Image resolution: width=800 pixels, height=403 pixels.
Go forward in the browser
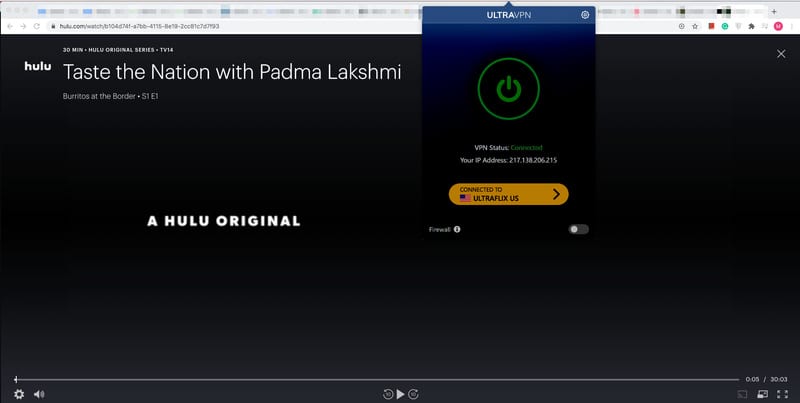tap(23, 26)
